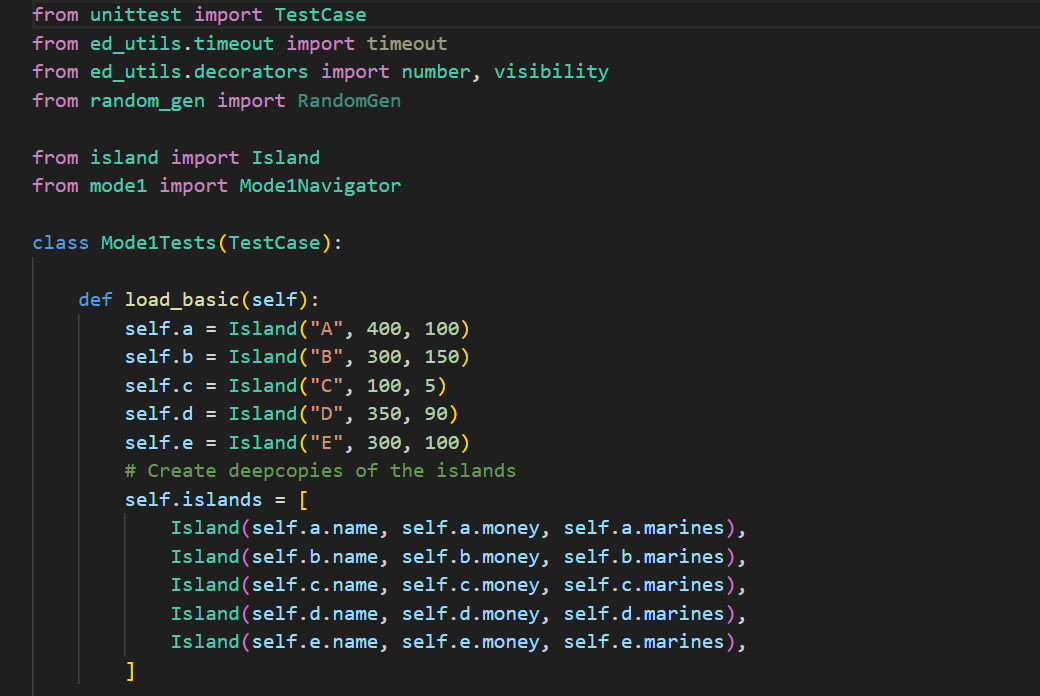Click self.c.name in the list
1040x696 pixels.
coord(314,585)
